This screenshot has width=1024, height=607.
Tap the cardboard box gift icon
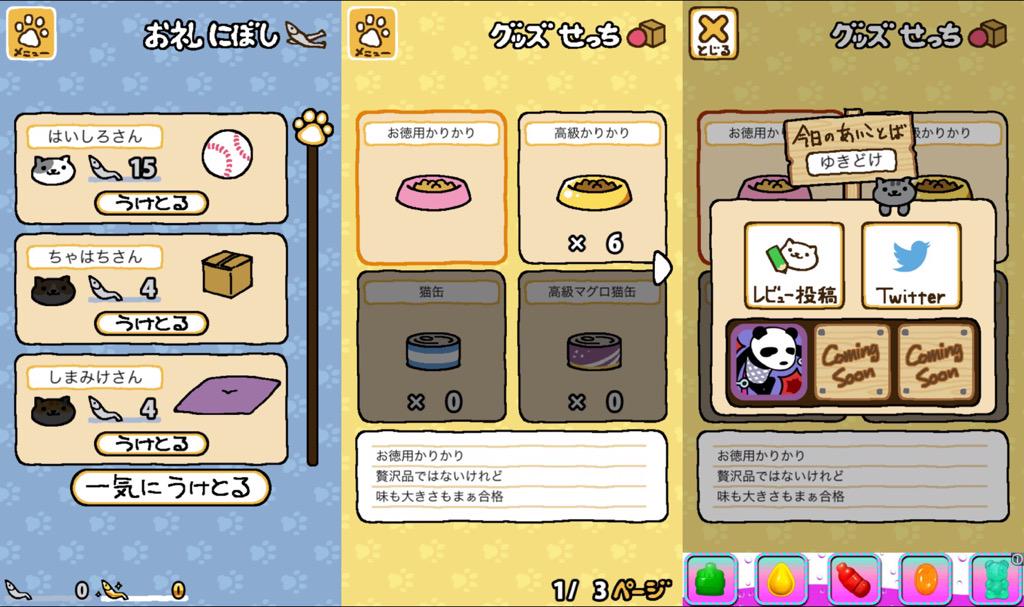[227, 274]
